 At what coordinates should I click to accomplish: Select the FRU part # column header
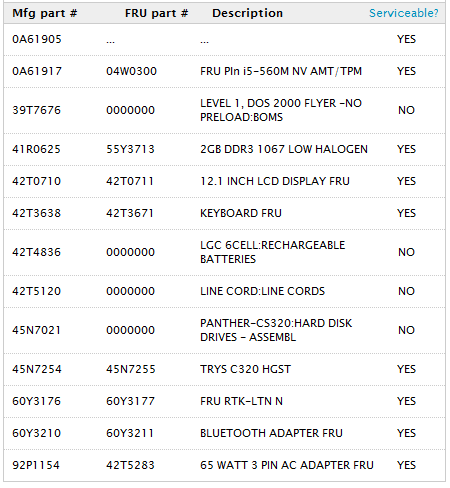[156, 13]
